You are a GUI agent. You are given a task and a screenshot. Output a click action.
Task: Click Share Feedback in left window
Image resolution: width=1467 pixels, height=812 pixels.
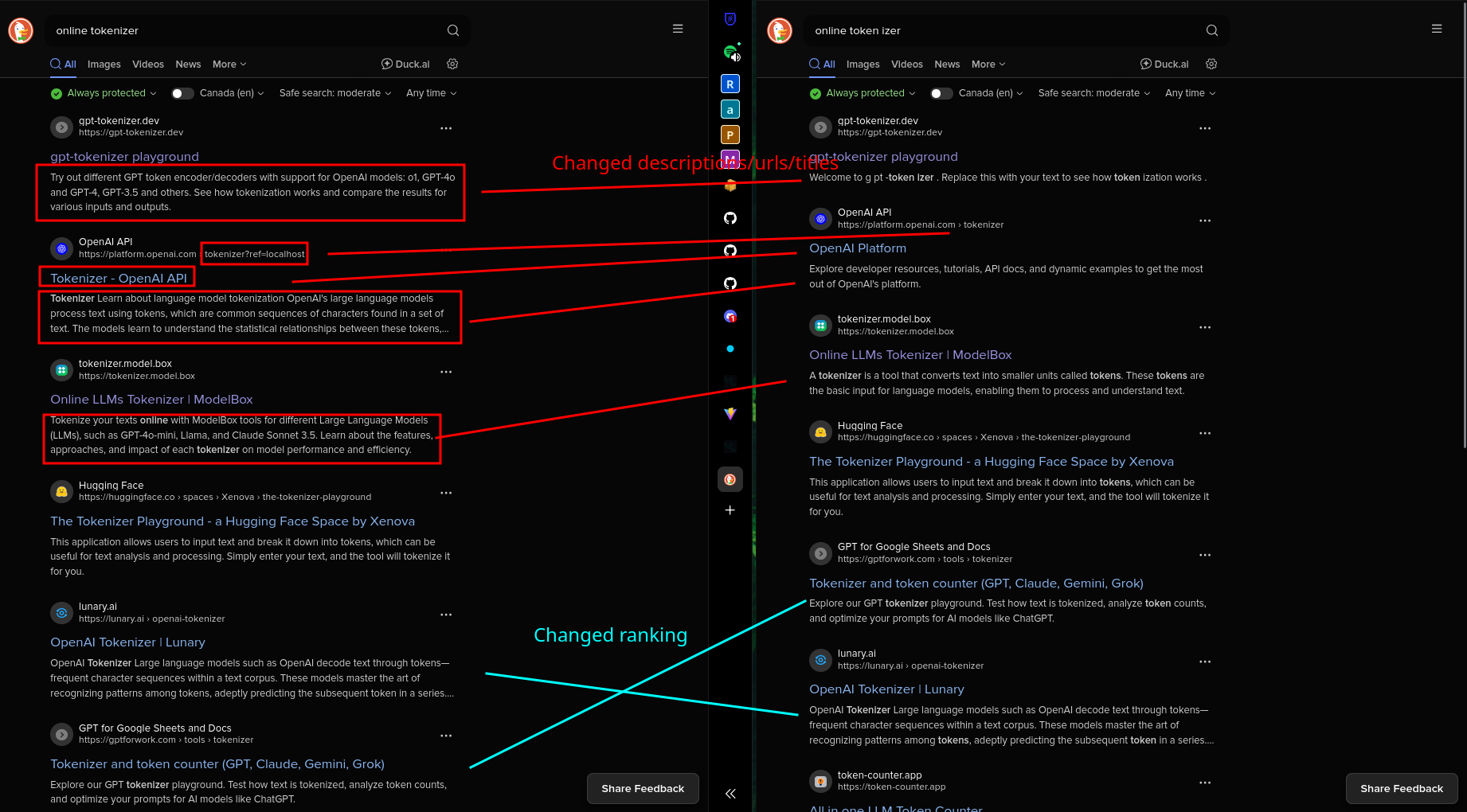[x=643, y=788]
